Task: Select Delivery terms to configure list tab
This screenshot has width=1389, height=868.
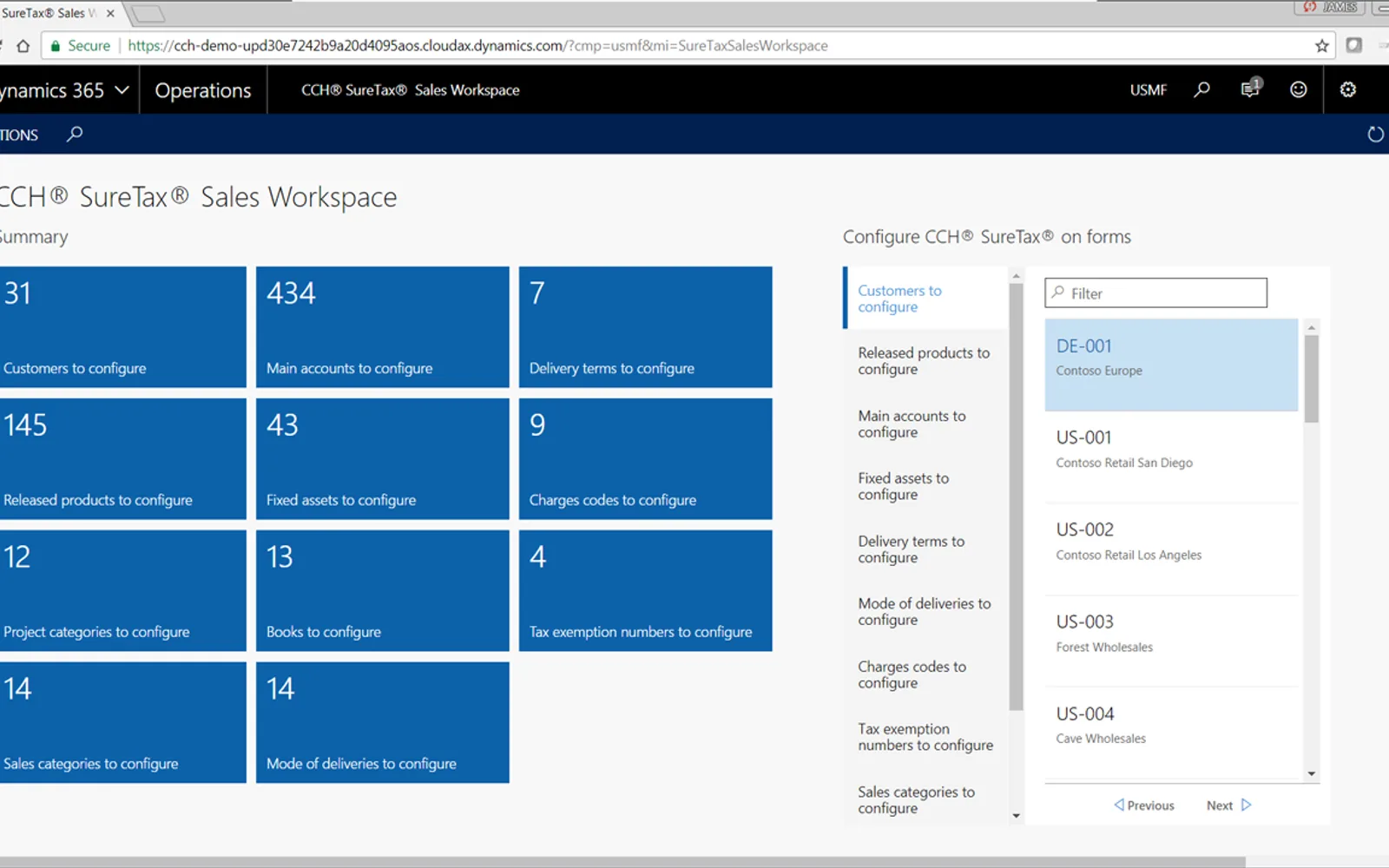Action: click(925, 549)
